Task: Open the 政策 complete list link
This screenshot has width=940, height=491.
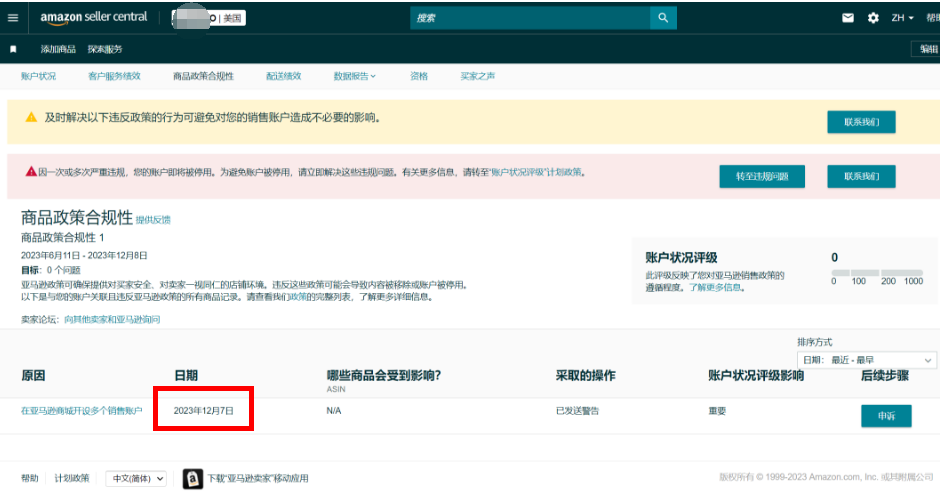Action: coord(299,297)
